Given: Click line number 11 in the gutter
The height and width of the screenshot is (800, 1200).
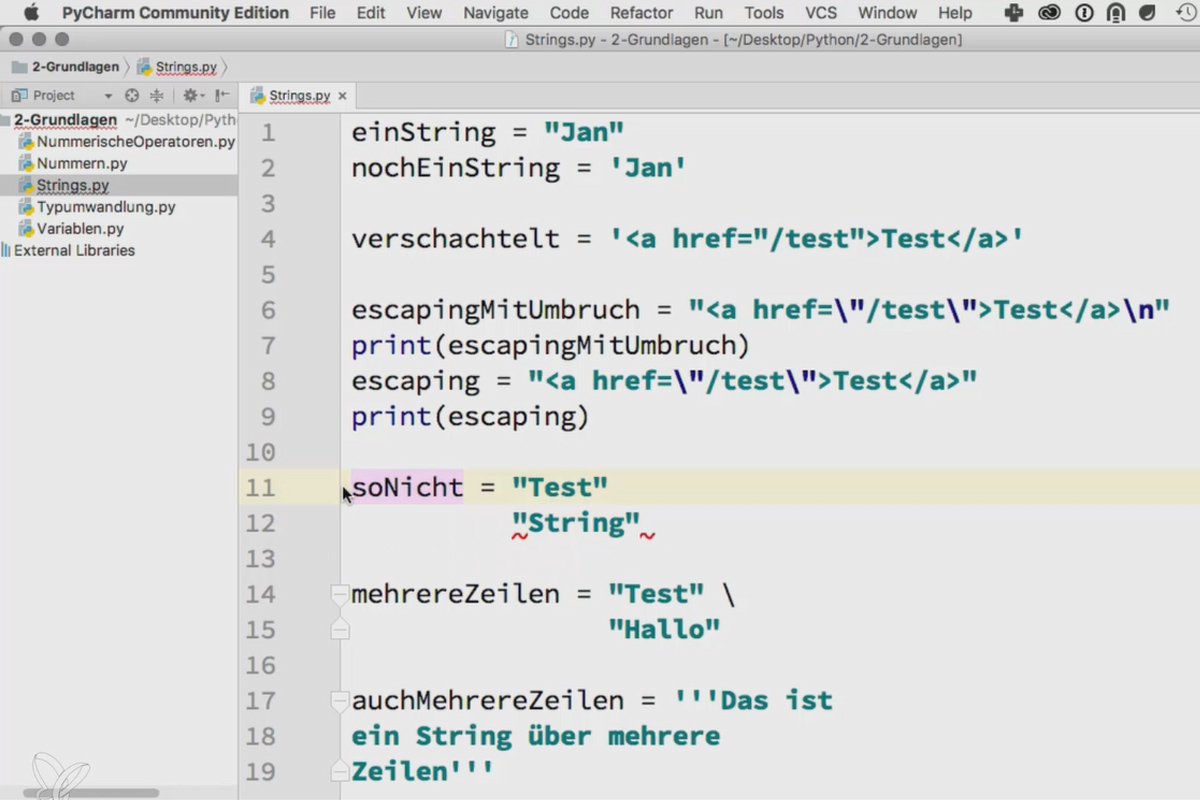Looking at the screenshot, I should [x=260, y=488].
